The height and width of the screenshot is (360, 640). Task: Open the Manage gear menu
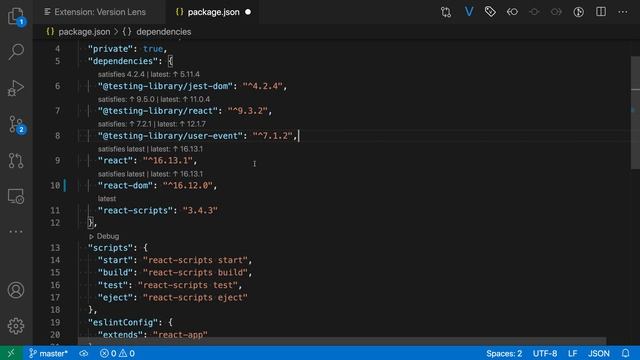(16, 326)
